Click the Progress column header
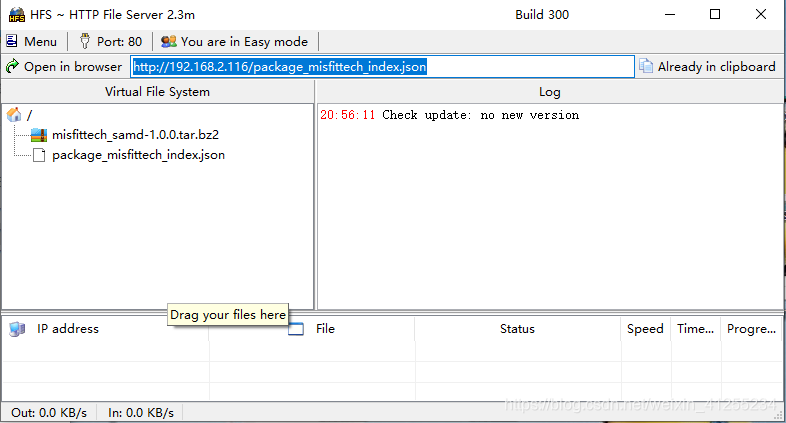 (x=751, y=329)
